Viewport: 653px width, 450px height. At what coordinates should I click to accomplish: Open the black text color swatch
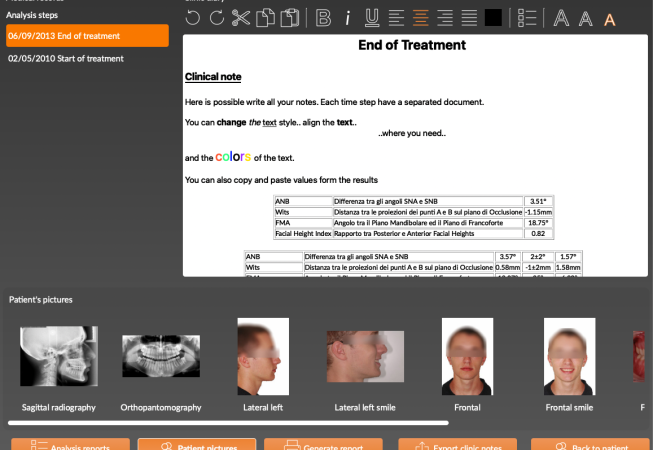493,18
